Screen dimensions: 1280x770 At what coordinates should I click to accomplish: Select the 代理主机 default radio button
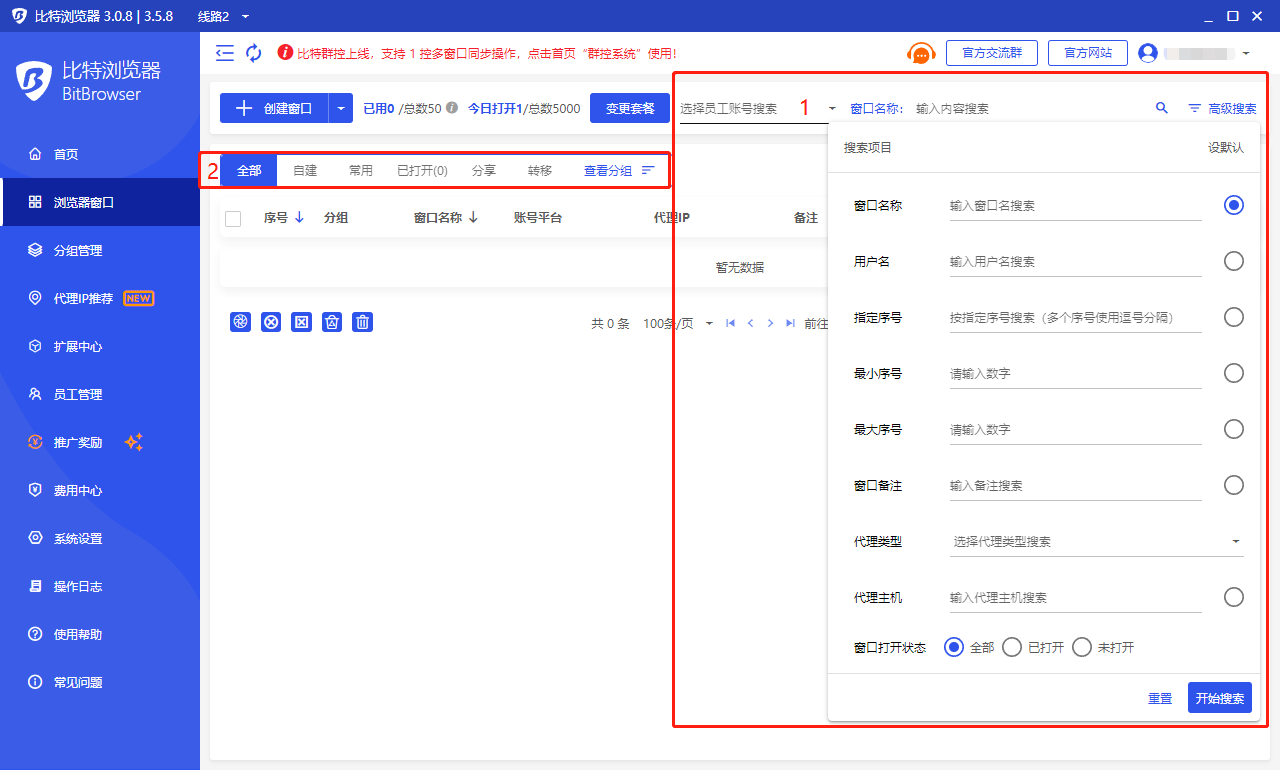point(1234,597)
